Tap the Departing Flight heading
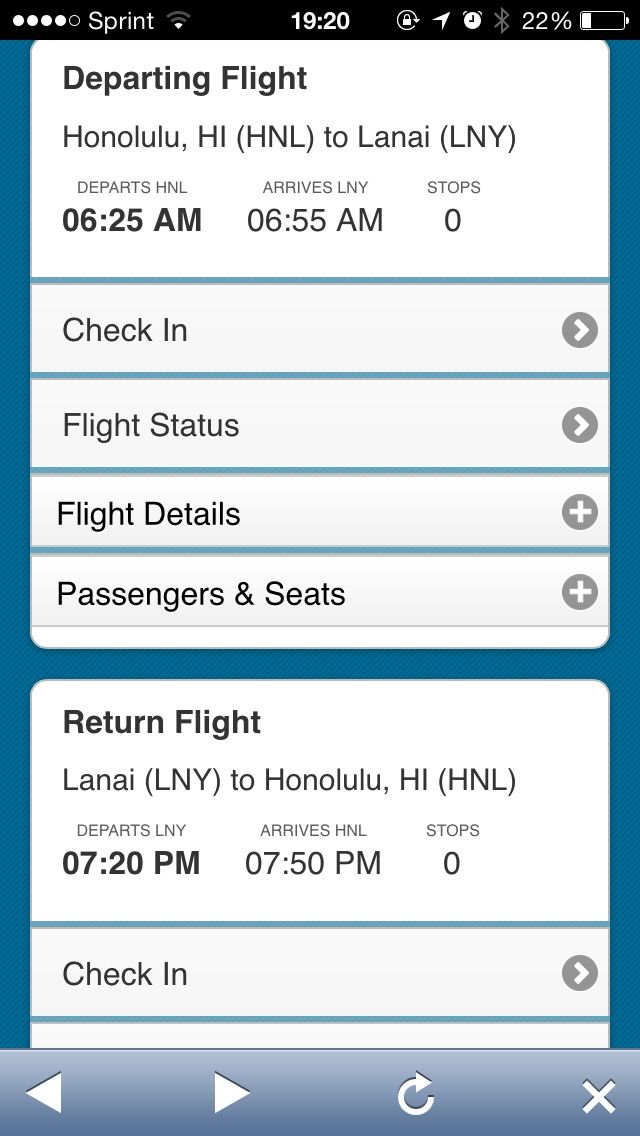The image size is (640, 1136). [x=185, y=79]
